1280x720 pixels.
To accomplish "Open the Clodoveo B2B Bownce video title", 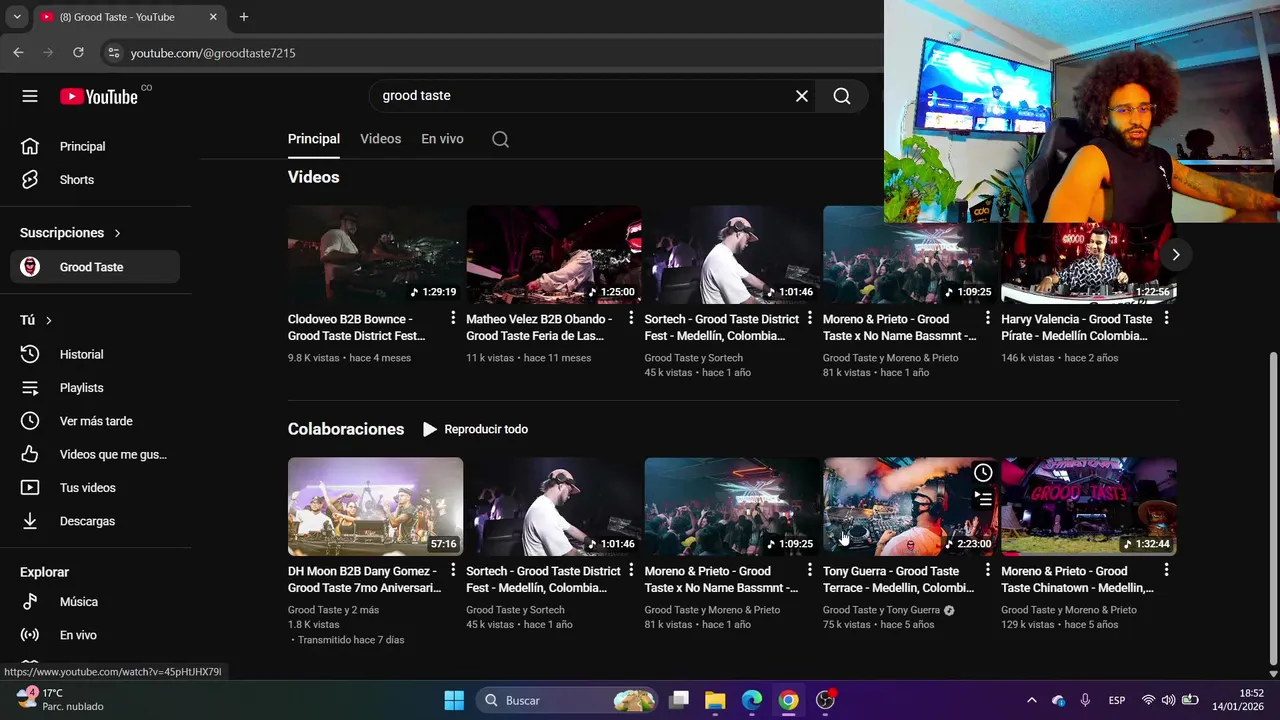I will (x=356, y=327).
